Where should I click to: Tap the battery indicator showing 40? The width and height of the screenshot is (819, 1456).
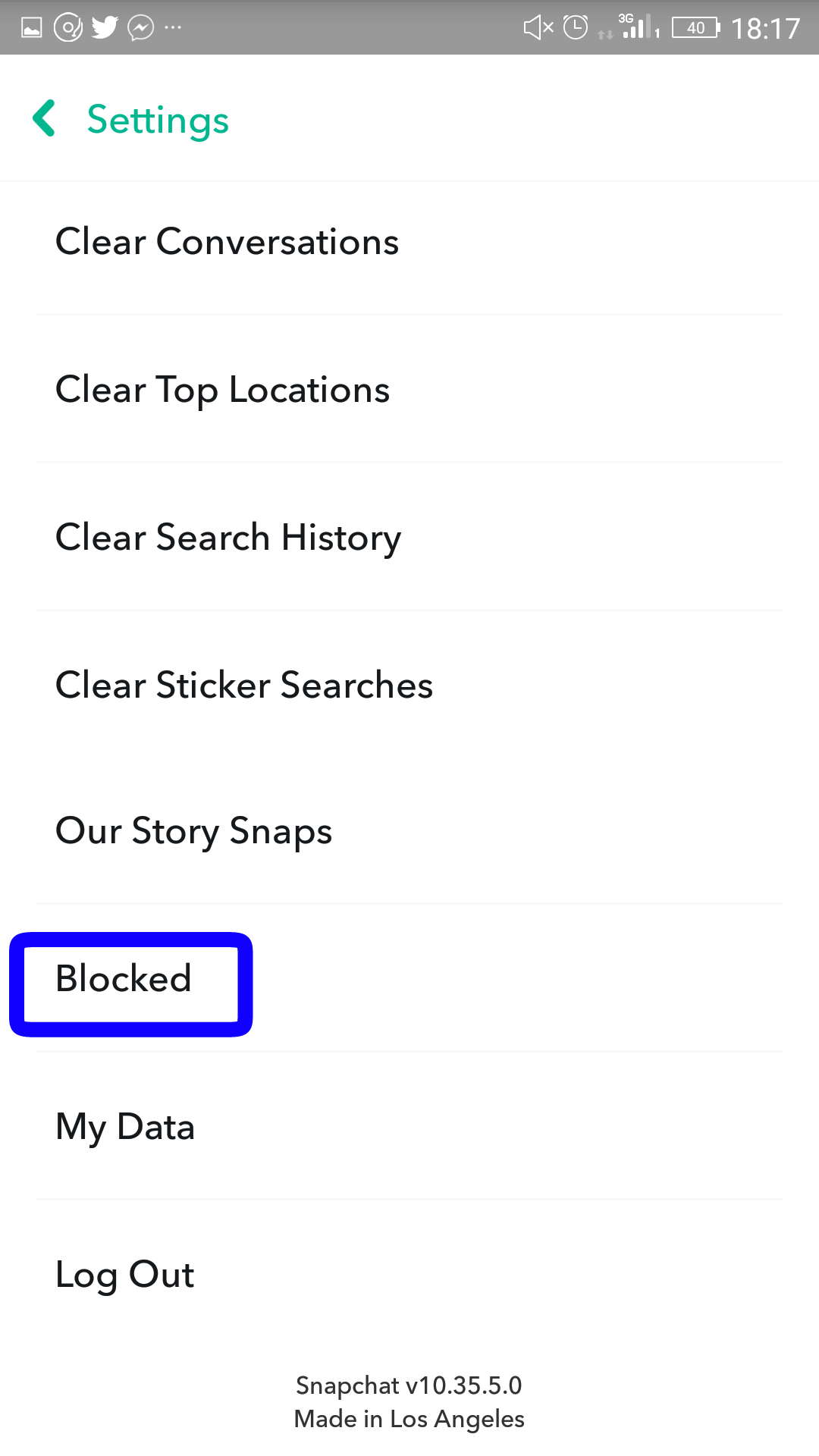[x=693, y=27]
